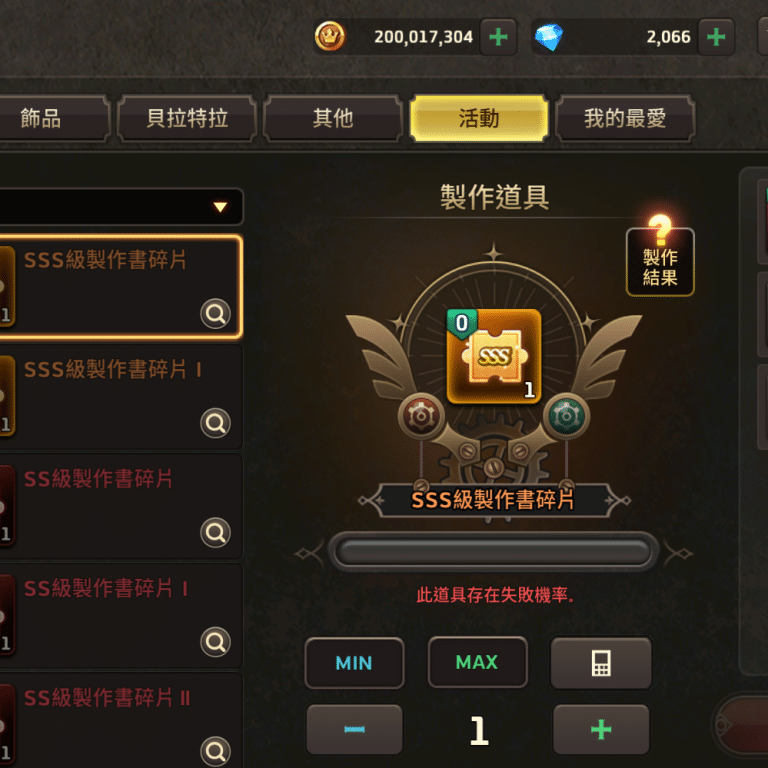Add diamonds with the green plus button
The width and height of the screenshot is (768, 768).
(716, 37)
